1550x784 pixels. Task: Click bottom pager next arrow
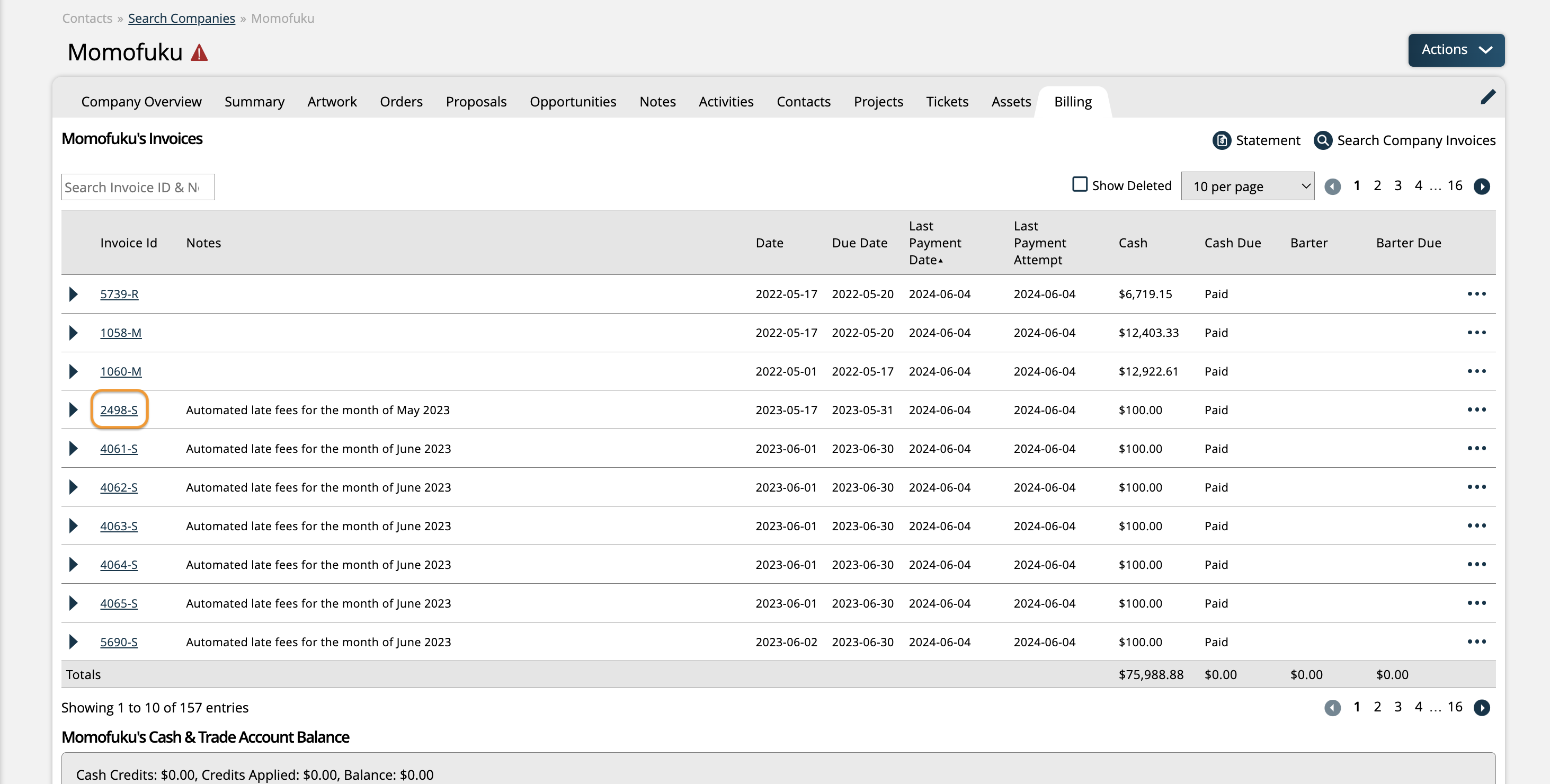coord(1482,708)
